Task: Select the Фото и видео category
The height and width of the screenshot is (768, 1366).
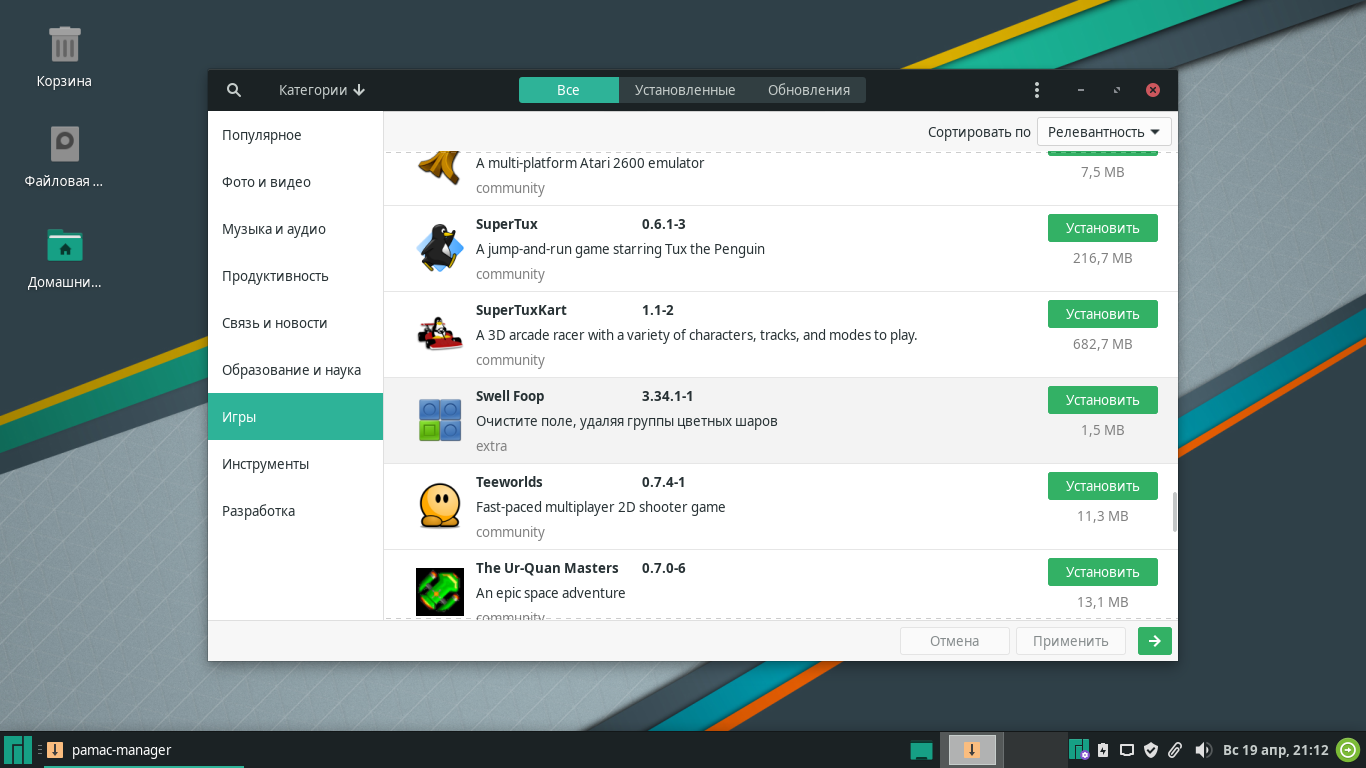Action: 295,182
